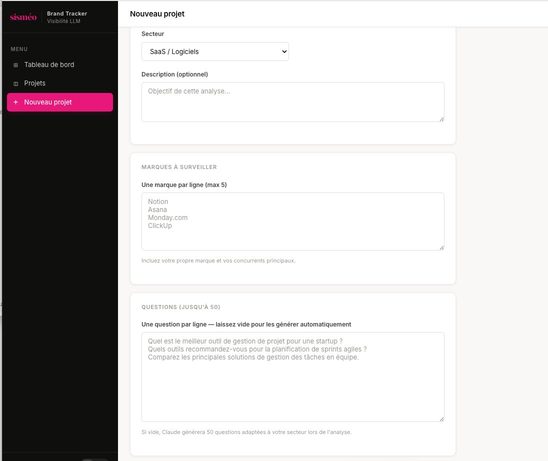Click the QUESTIONS (JUSQU'À 50) section heading
The width and height of the screenshot is (548, 461).
click(181, 307)
